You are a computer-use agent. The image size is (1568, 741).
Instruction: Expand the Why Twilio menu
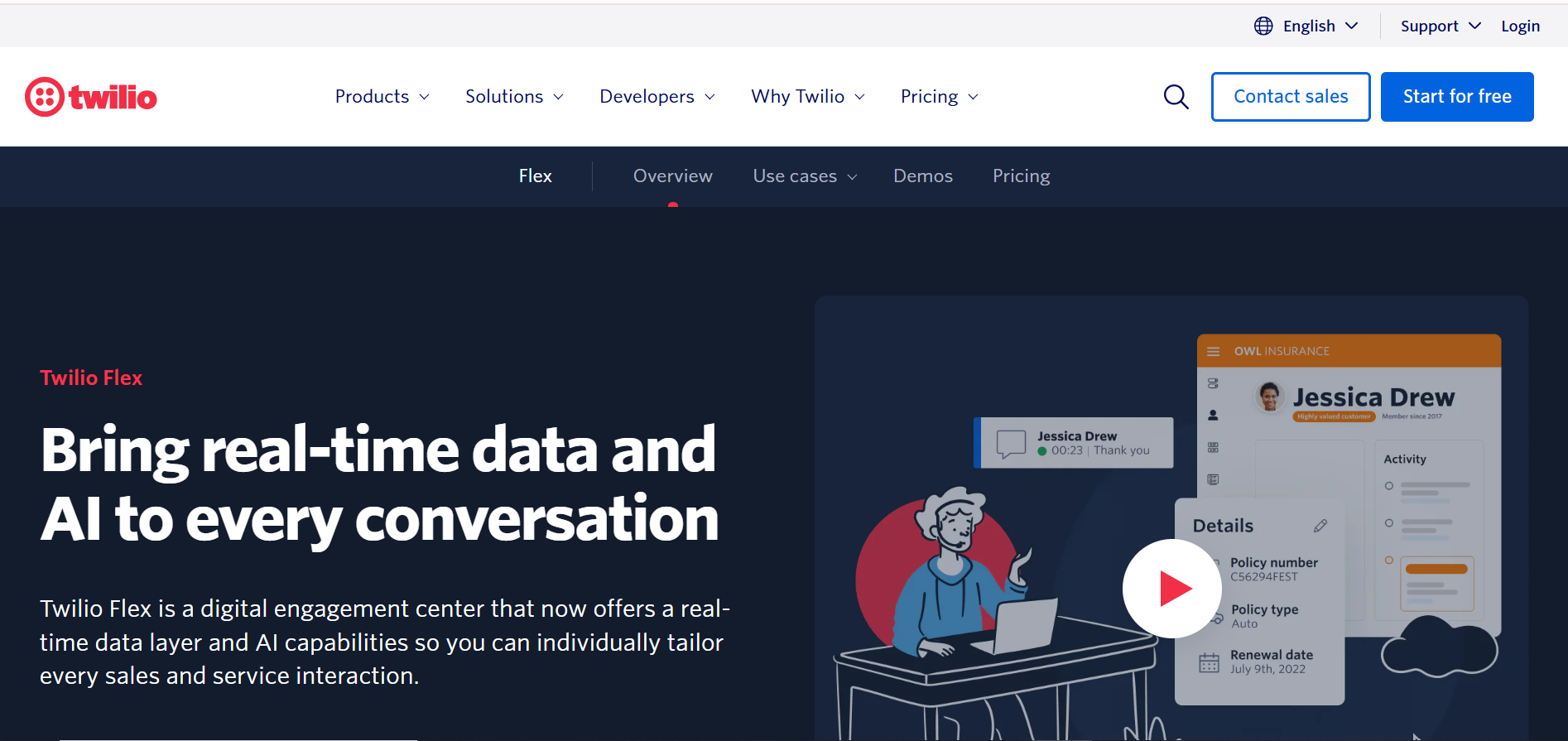[x=808, y=97]
